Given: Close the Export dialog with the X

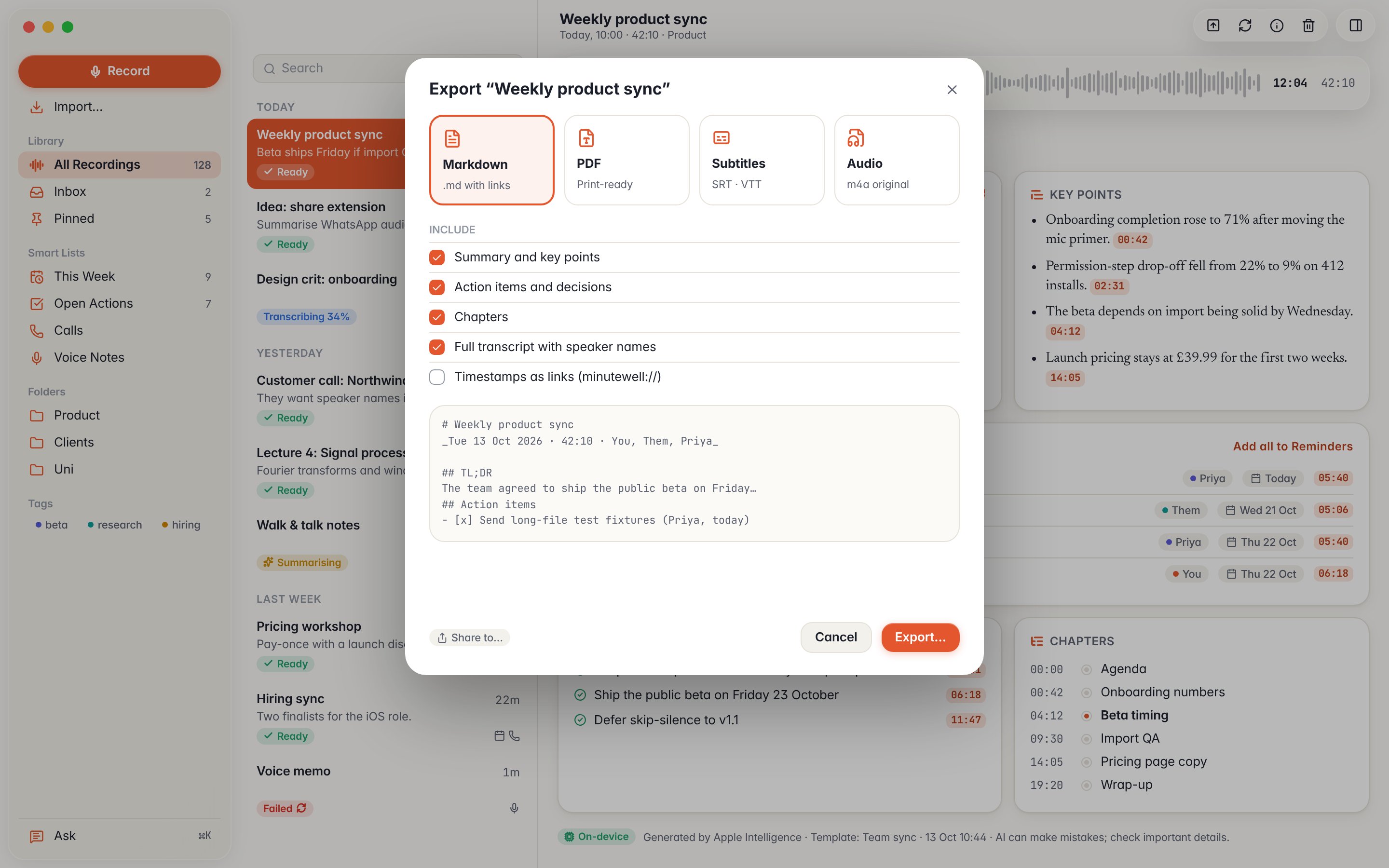Looking at the screenshot, I should pyautogui.click(x=952, y=90).
